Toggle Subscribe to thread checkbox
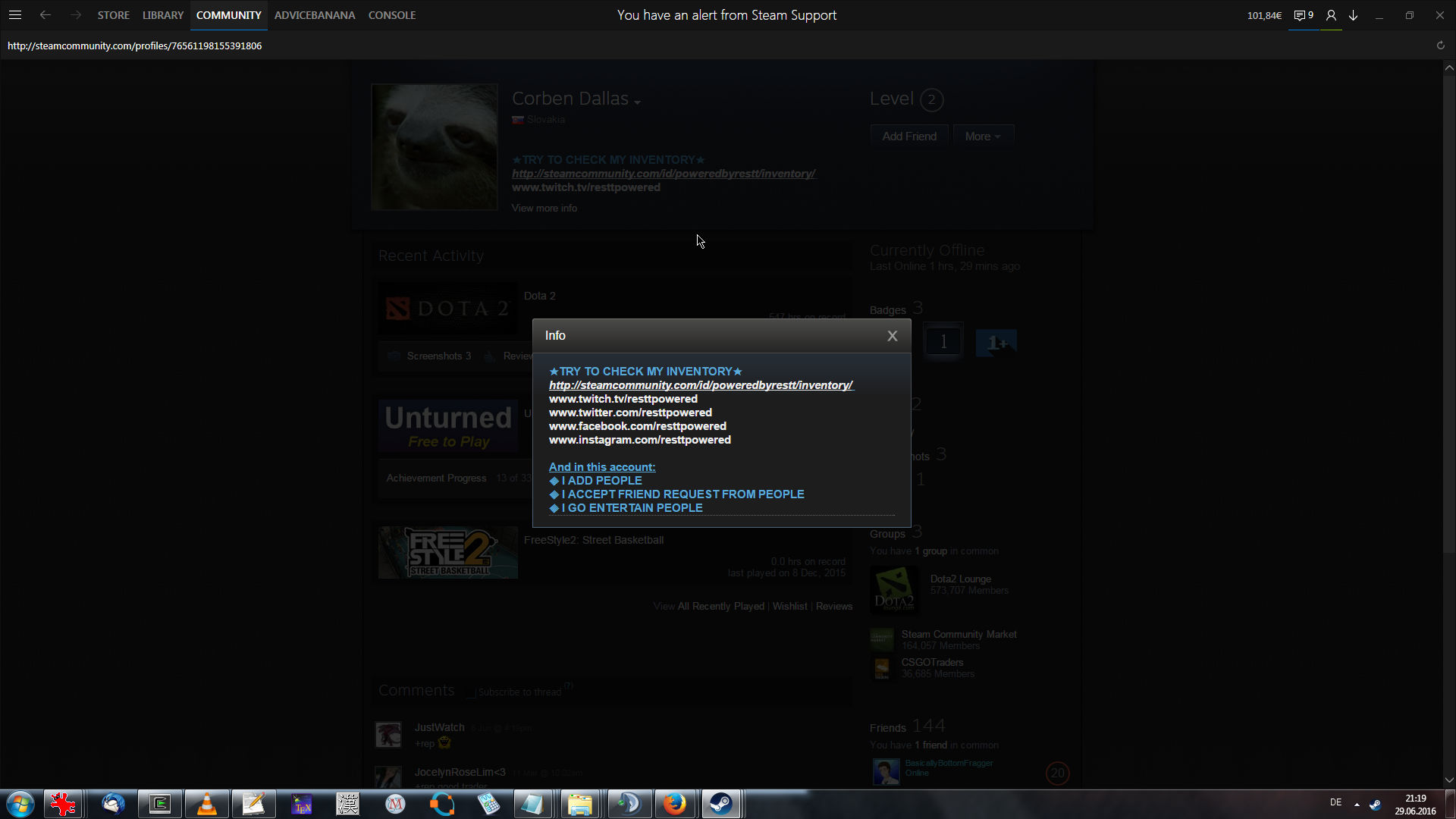Screen dimensions: 1456x819 click(471, 692)
